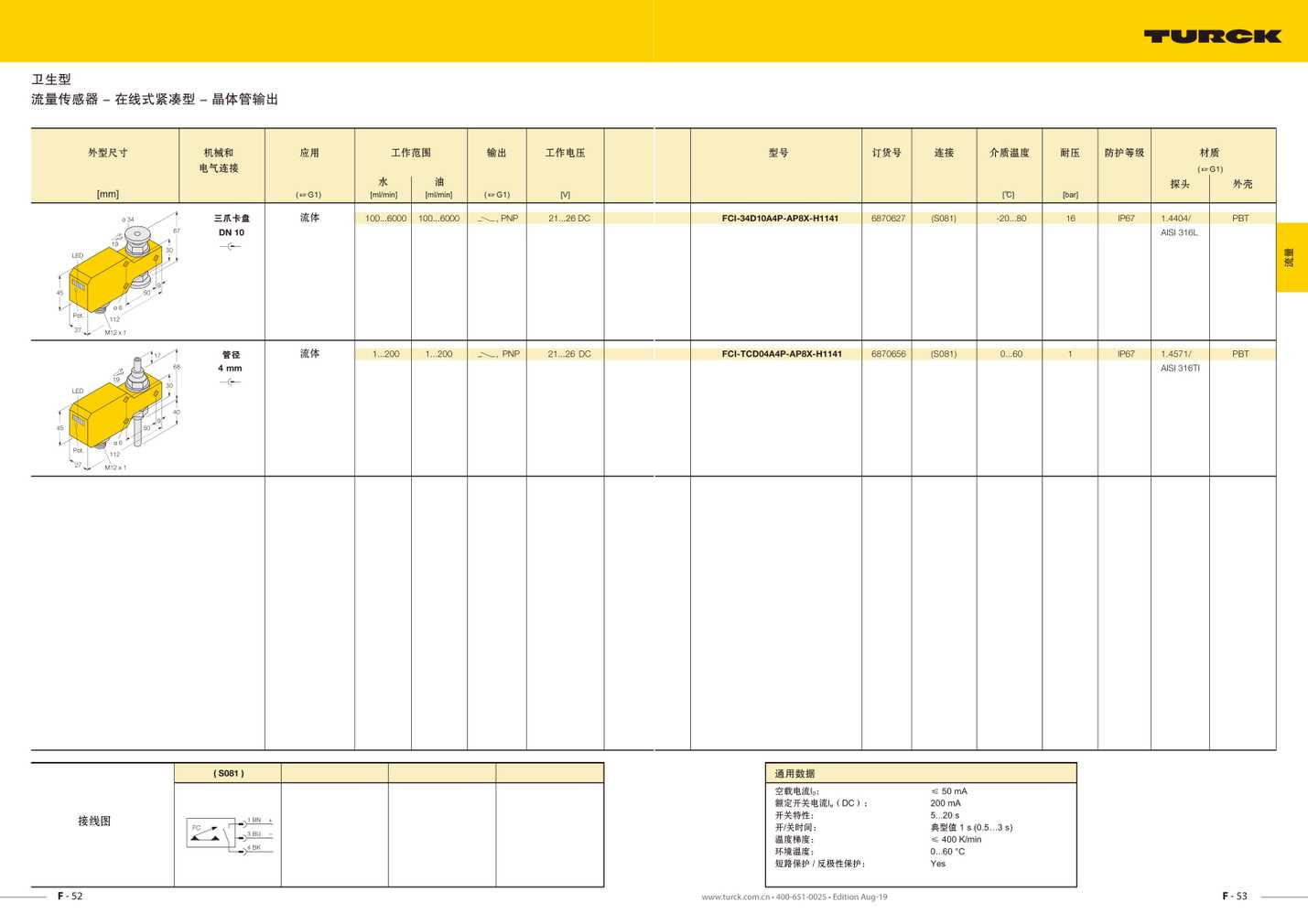Image resolution: width=1308 pixels, height=924 pixels.
Task: Open the yellow 流量 side tab
Action: (x=1291, y=258)
